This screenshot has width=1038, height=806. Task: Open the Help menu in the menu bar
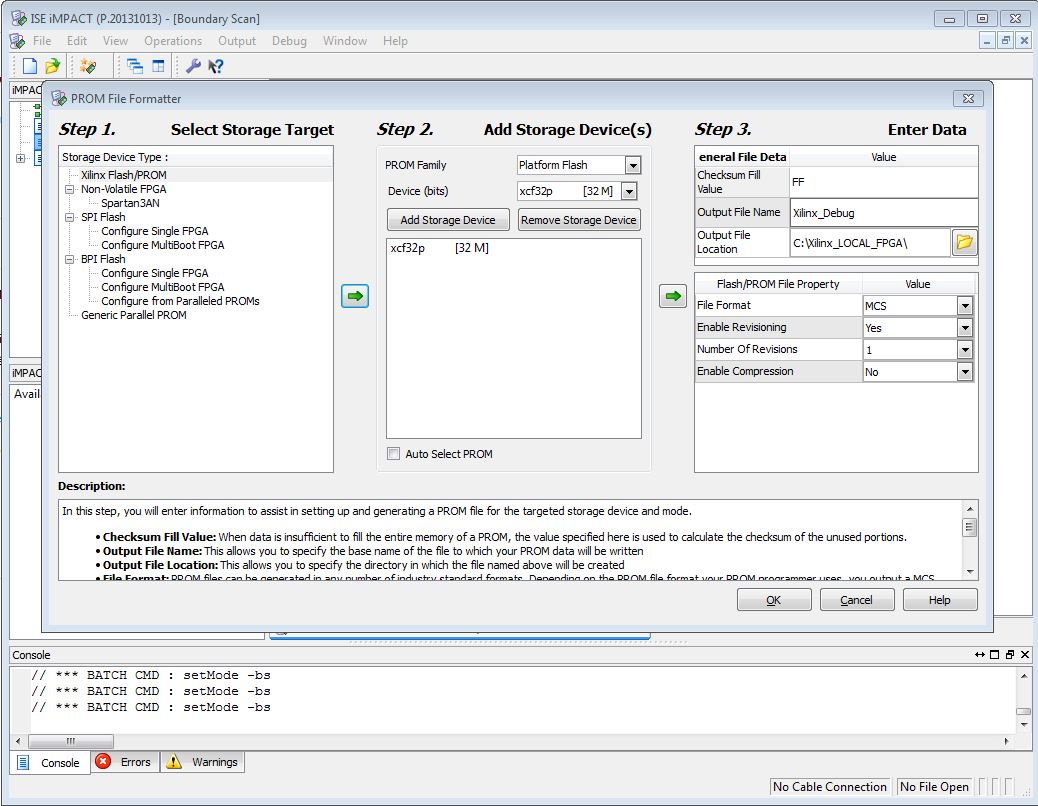click(x=395, y=41)
